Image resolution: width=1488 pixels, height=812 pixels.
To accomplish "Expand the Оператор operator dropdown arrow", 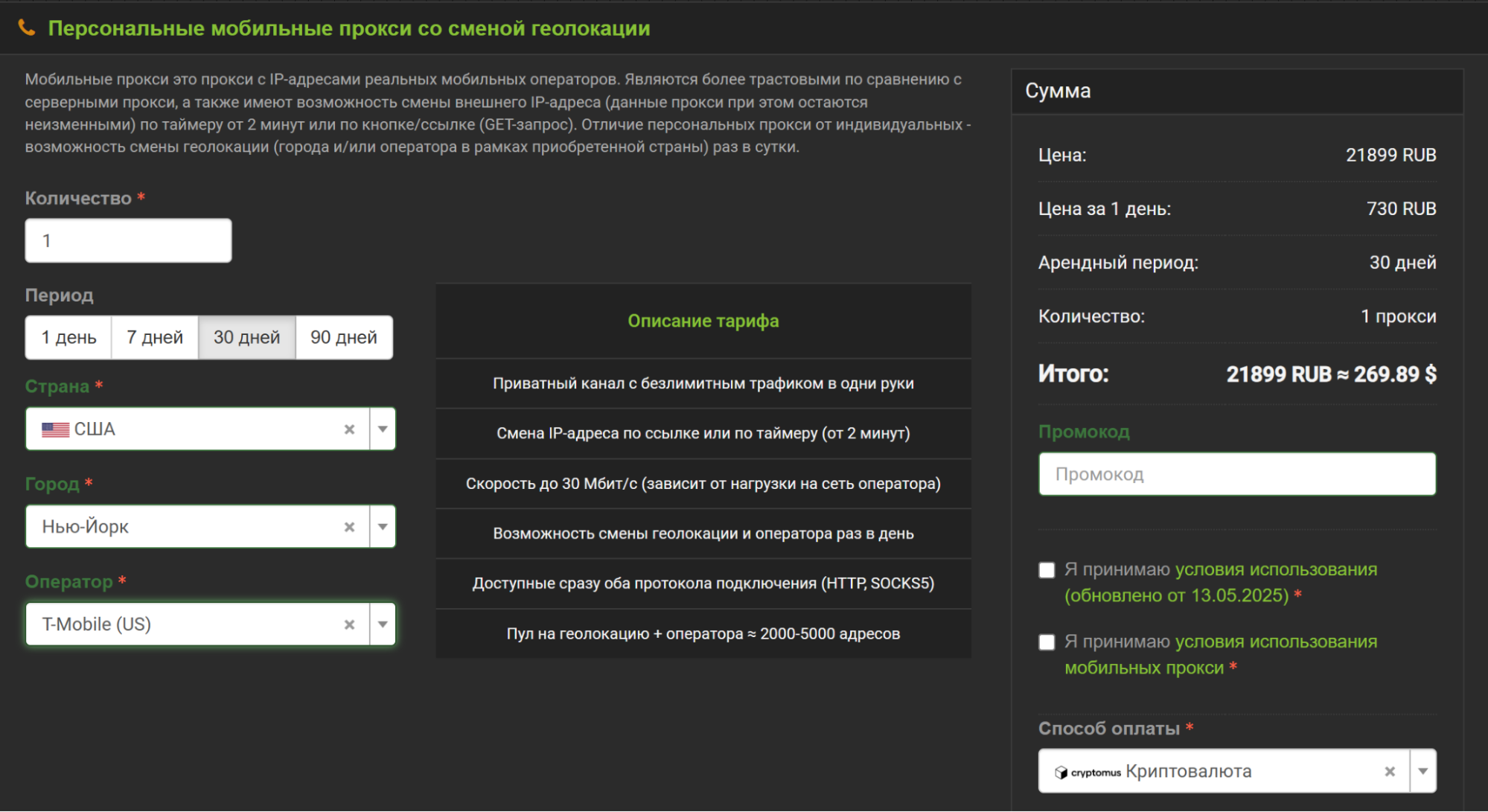I will (383, 624).
